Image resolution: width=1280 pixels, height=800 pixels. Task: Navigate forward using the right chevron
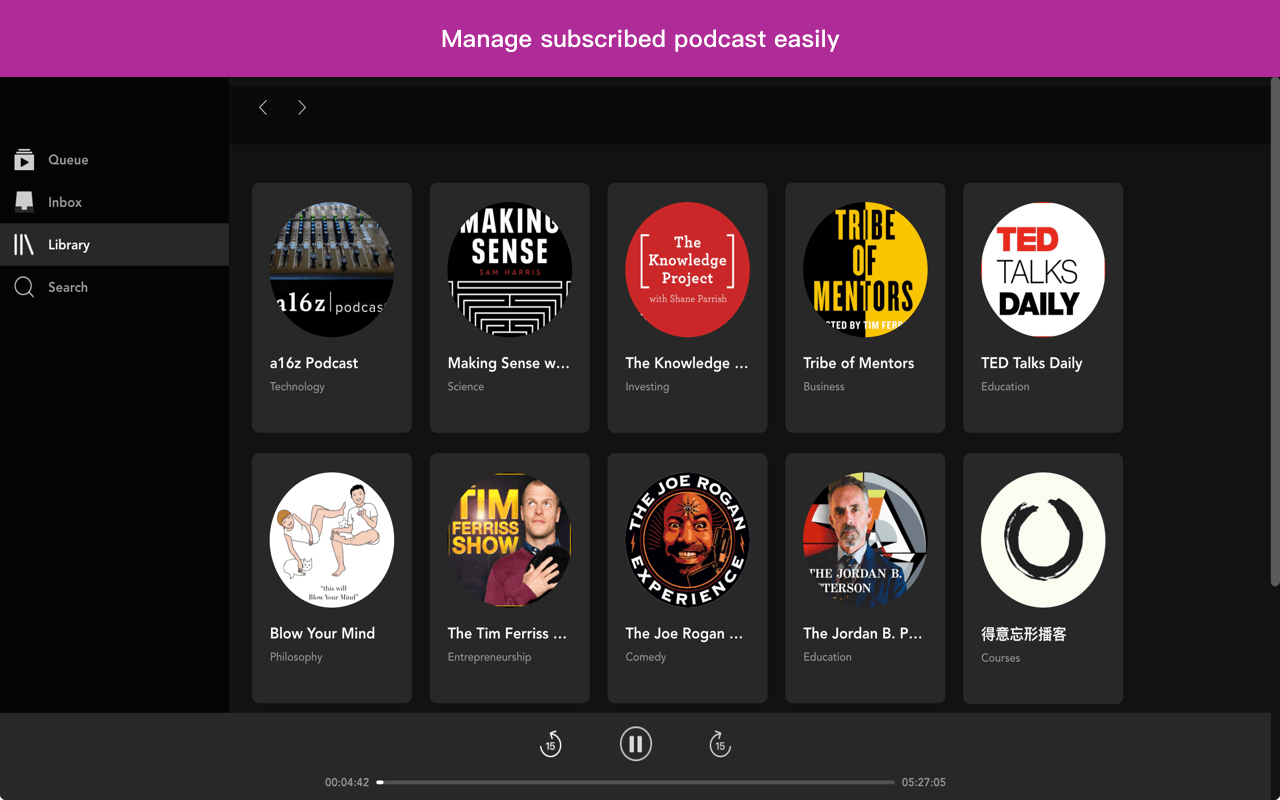(302, 107)
